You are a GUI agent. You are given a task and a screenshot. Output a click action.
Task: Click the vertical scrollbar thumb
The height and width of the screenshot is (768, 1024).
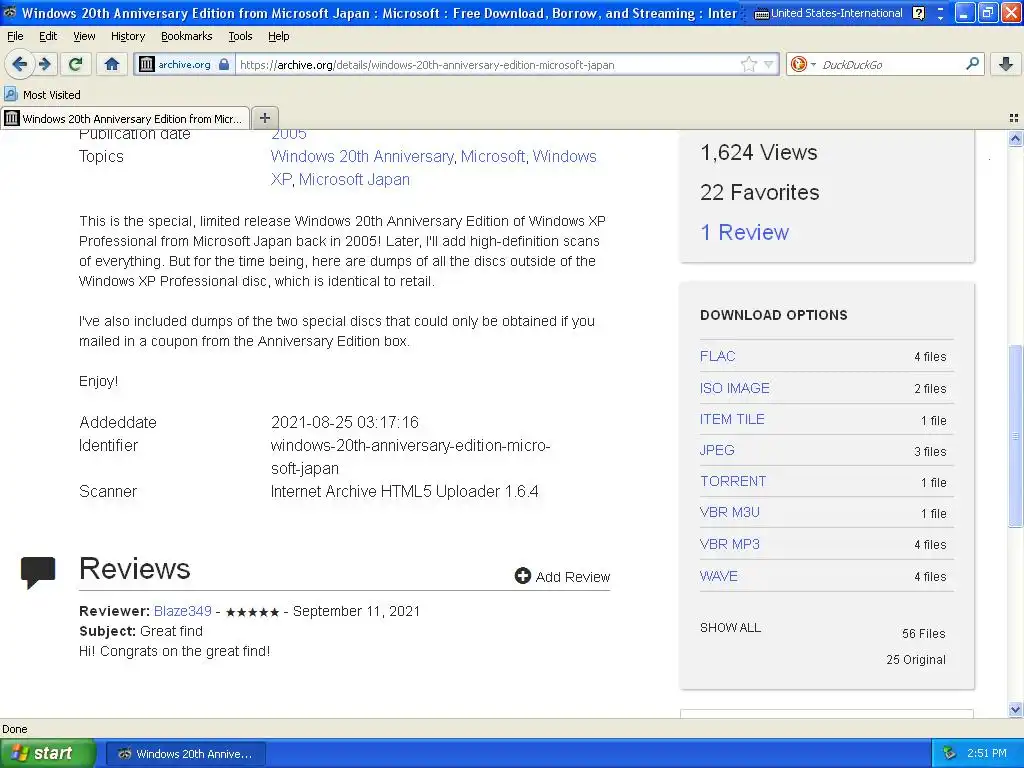[1015, 436]
